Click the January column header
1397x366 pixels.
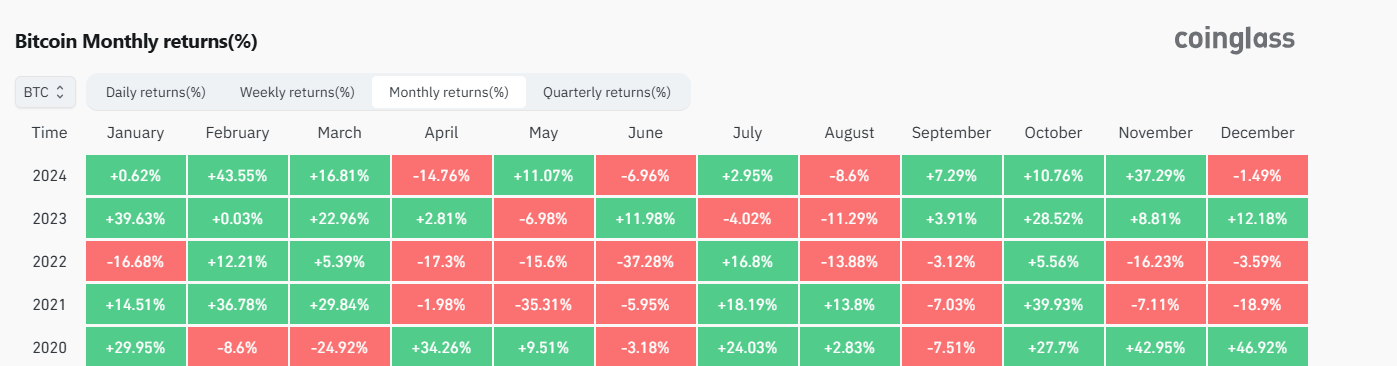pyautogui.click(x=135, y=132)
